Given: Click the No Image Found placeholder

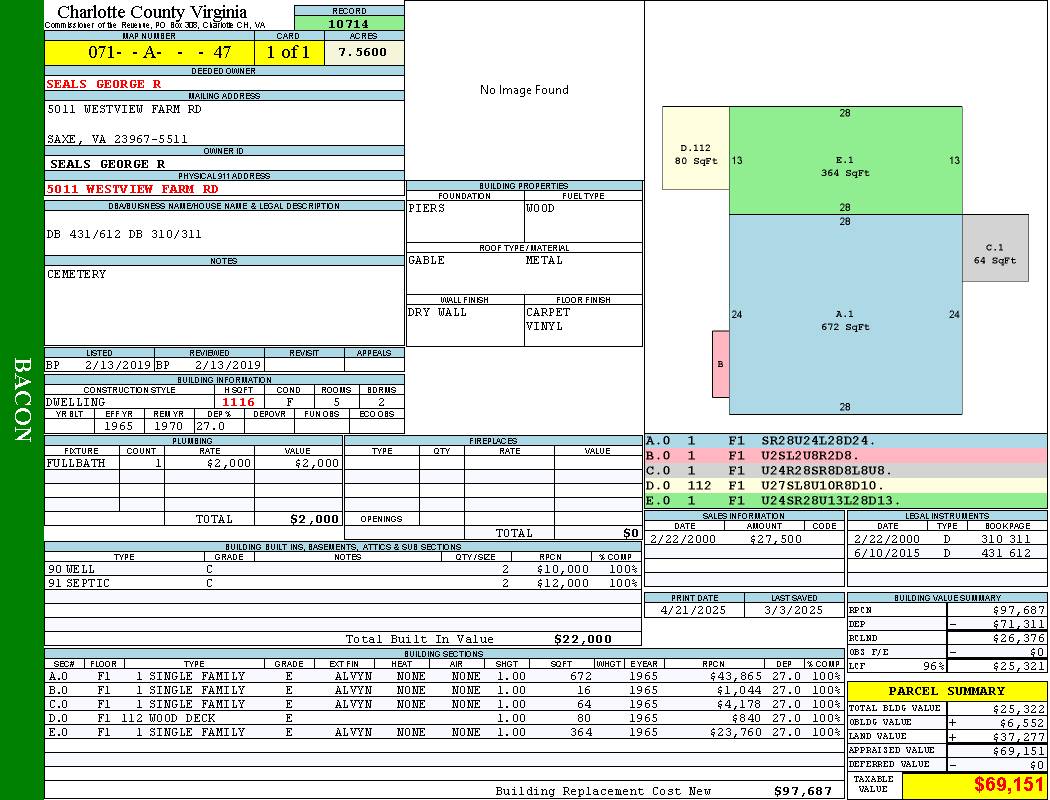Looking at the screenshot, I should (524, 90).
